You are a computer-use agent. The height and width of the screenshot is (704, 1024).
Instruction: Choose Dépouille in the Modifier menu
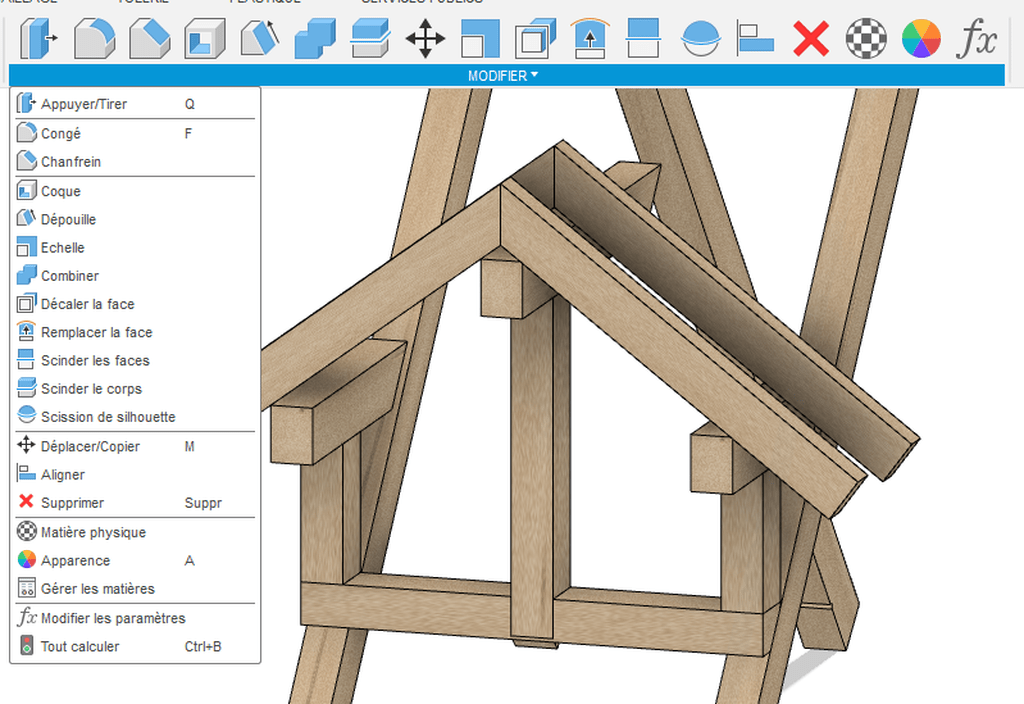tap(135, 219)
